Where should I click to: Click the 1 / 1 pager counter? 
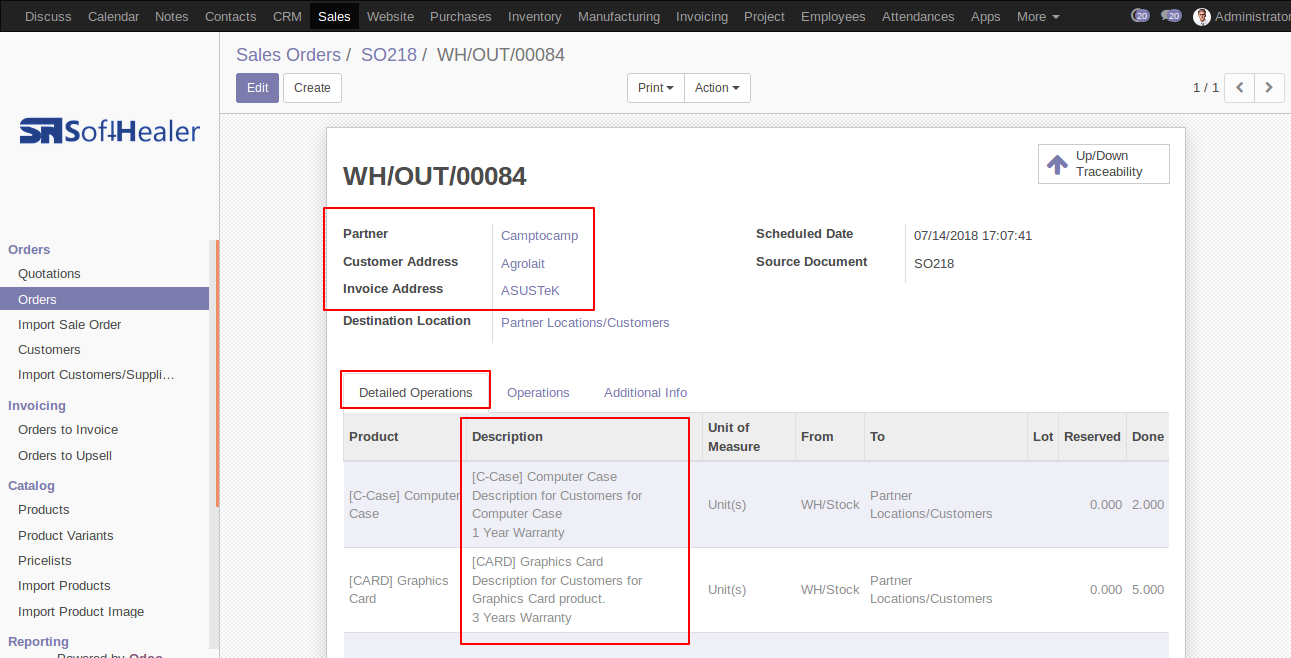[x=1205, y=88]
